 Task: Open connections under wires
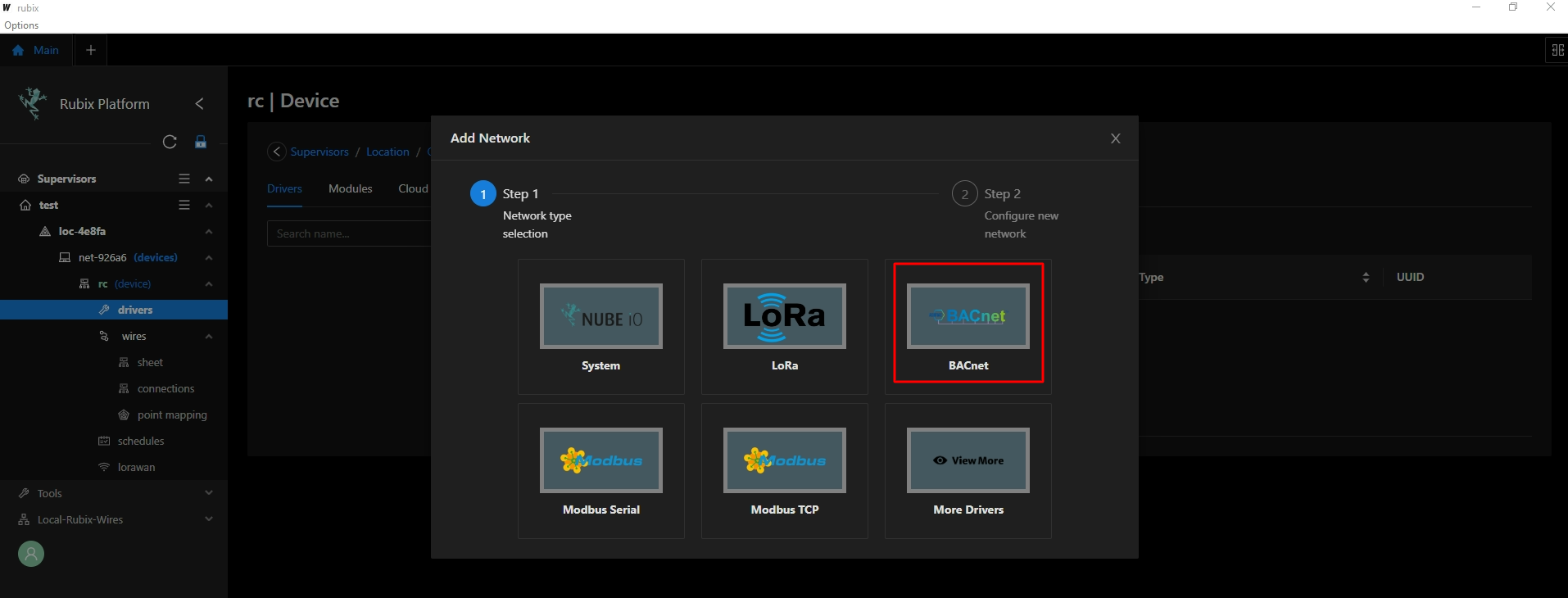tap(165, 388)
